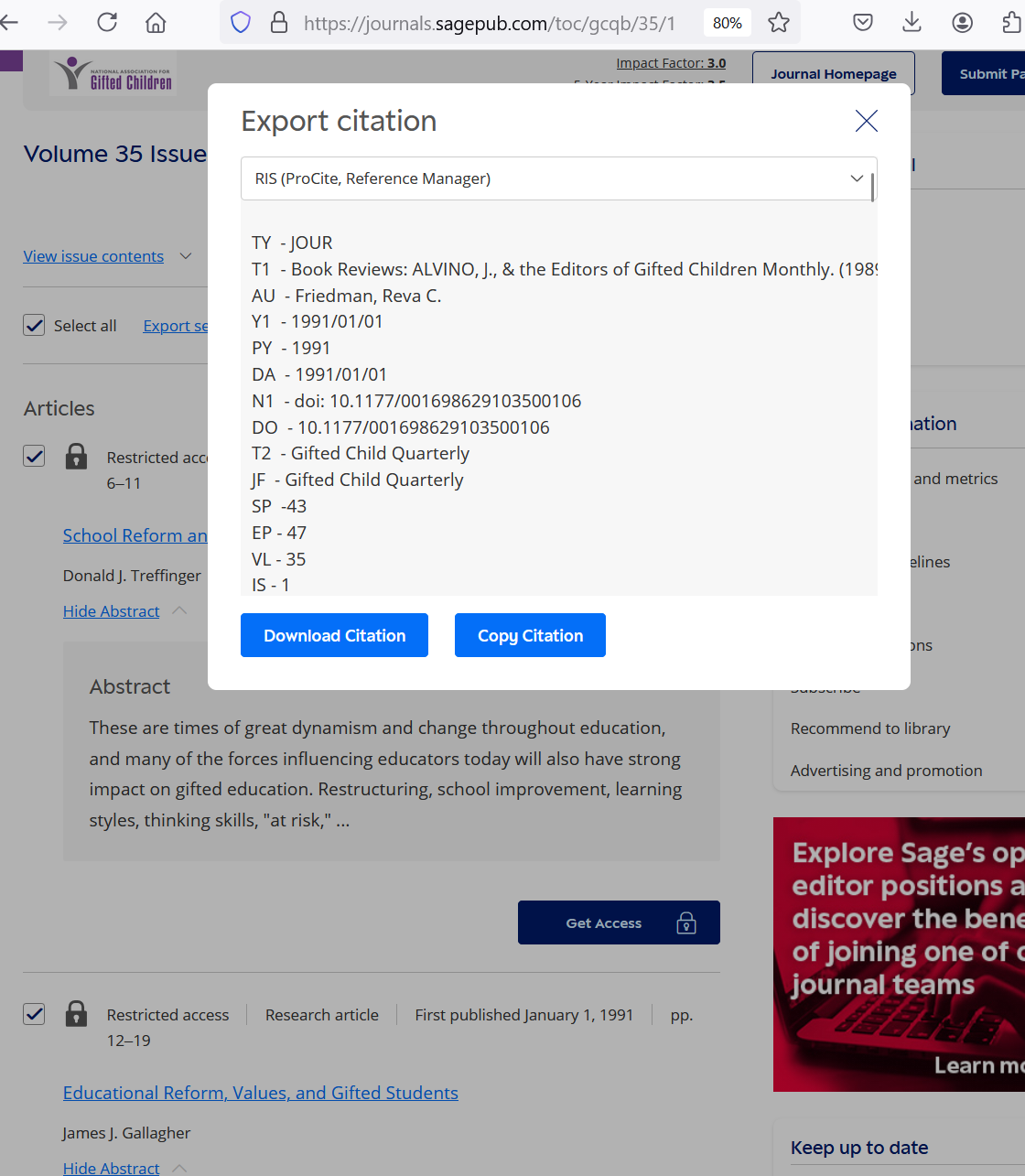The height and width of the screenshot is (1176, 1025).
Task: Open tracking protection shield icon
Action: pos(241,22)
